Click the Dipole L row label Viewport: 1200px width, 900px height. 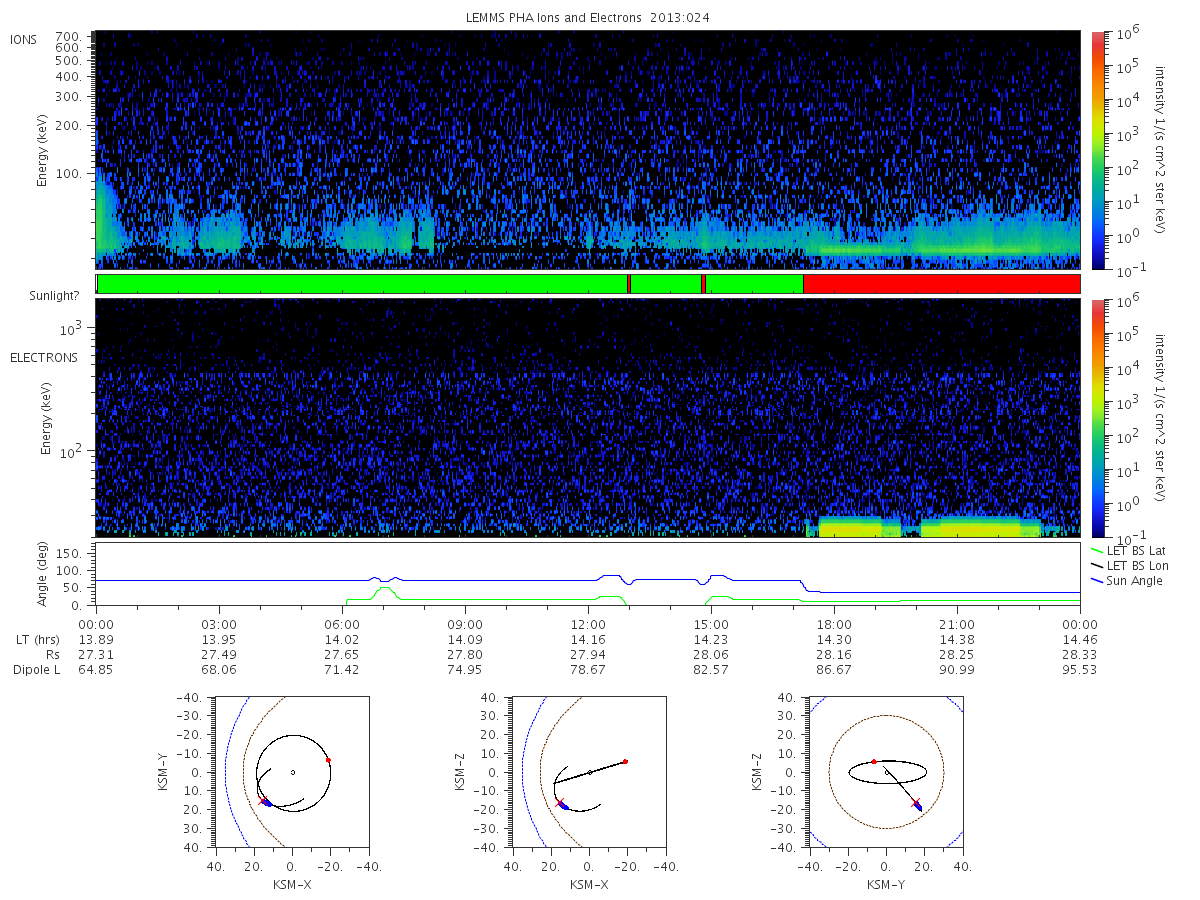[36, 670]
